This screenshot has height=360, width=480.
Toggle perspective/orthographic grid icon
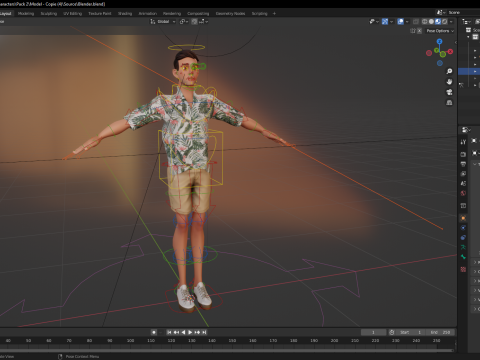[x=449, y=103]
